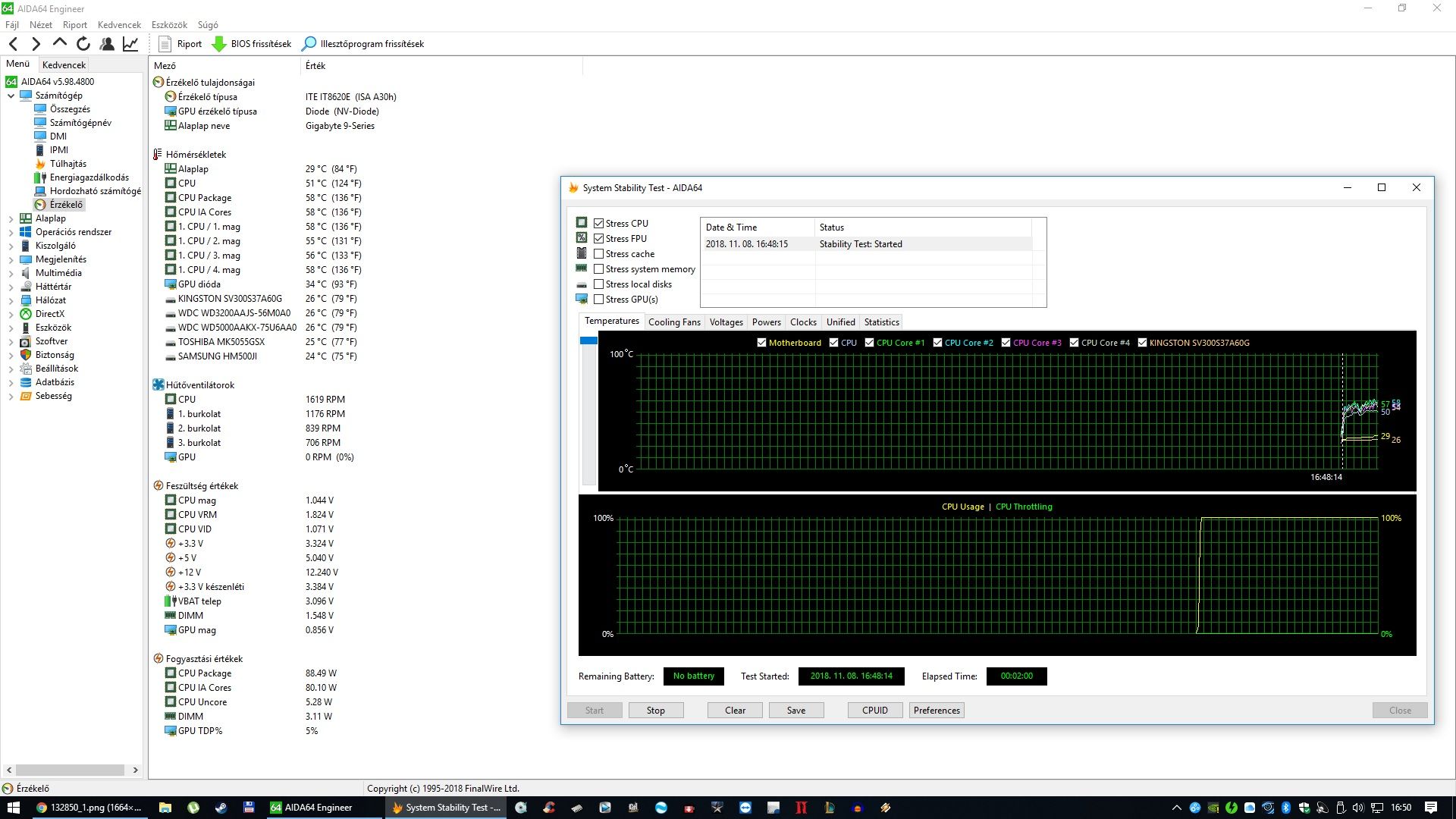
Task: Open Start menu on Windows taskbar
Action: click(x=13, y=808)
